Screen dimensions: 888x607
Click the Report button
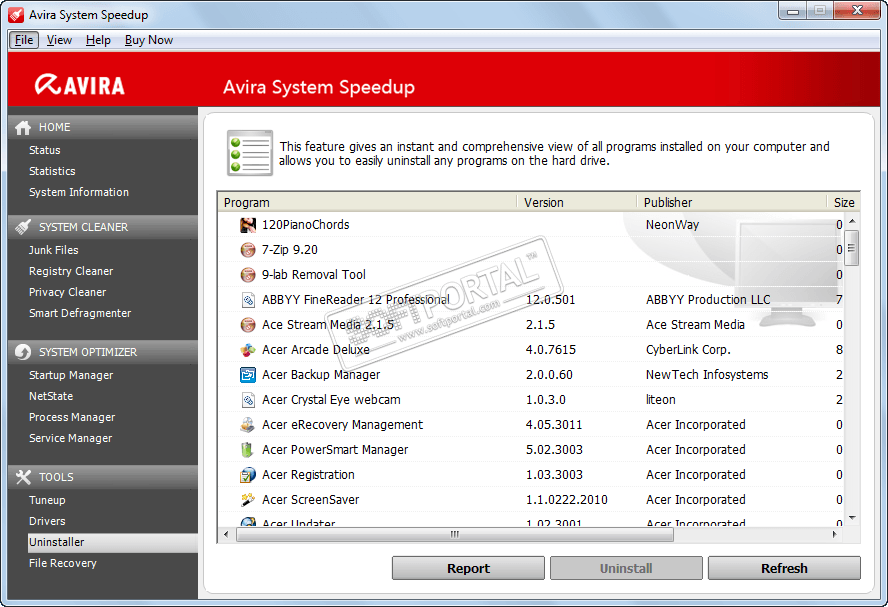coord(468,568)
